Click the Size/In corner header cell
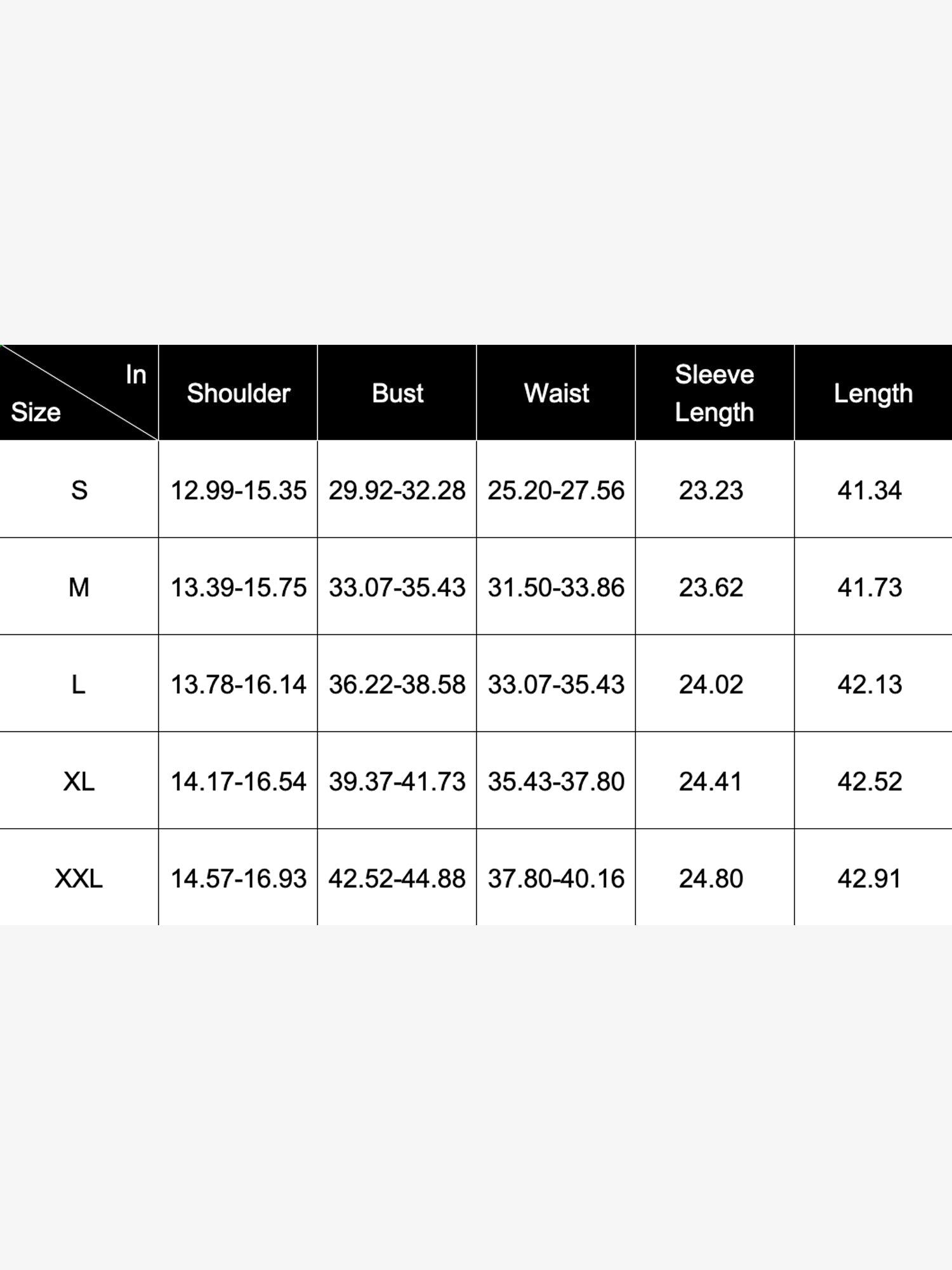 [x=79, y=393]
